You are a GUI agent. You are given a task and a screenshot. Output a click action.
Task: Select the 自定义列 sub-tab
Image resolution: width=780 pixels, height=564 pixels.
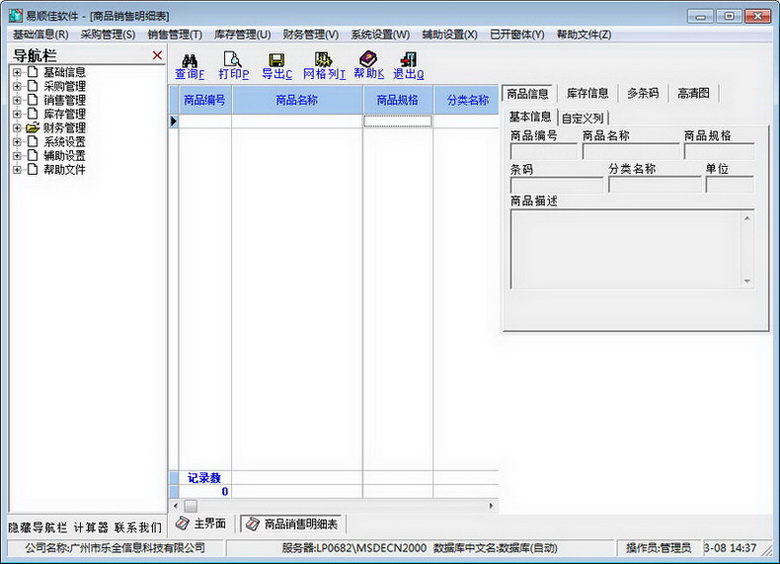(x=582, y=118)
